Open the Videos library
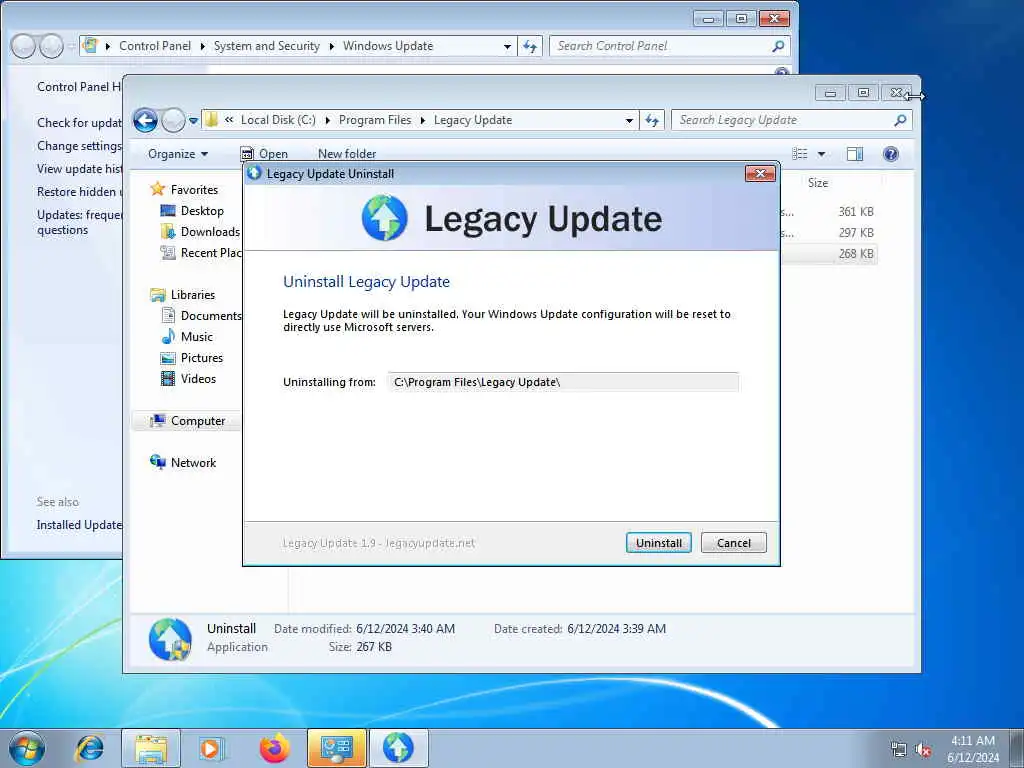This screenshot has width=1024, height=768. 198,379
